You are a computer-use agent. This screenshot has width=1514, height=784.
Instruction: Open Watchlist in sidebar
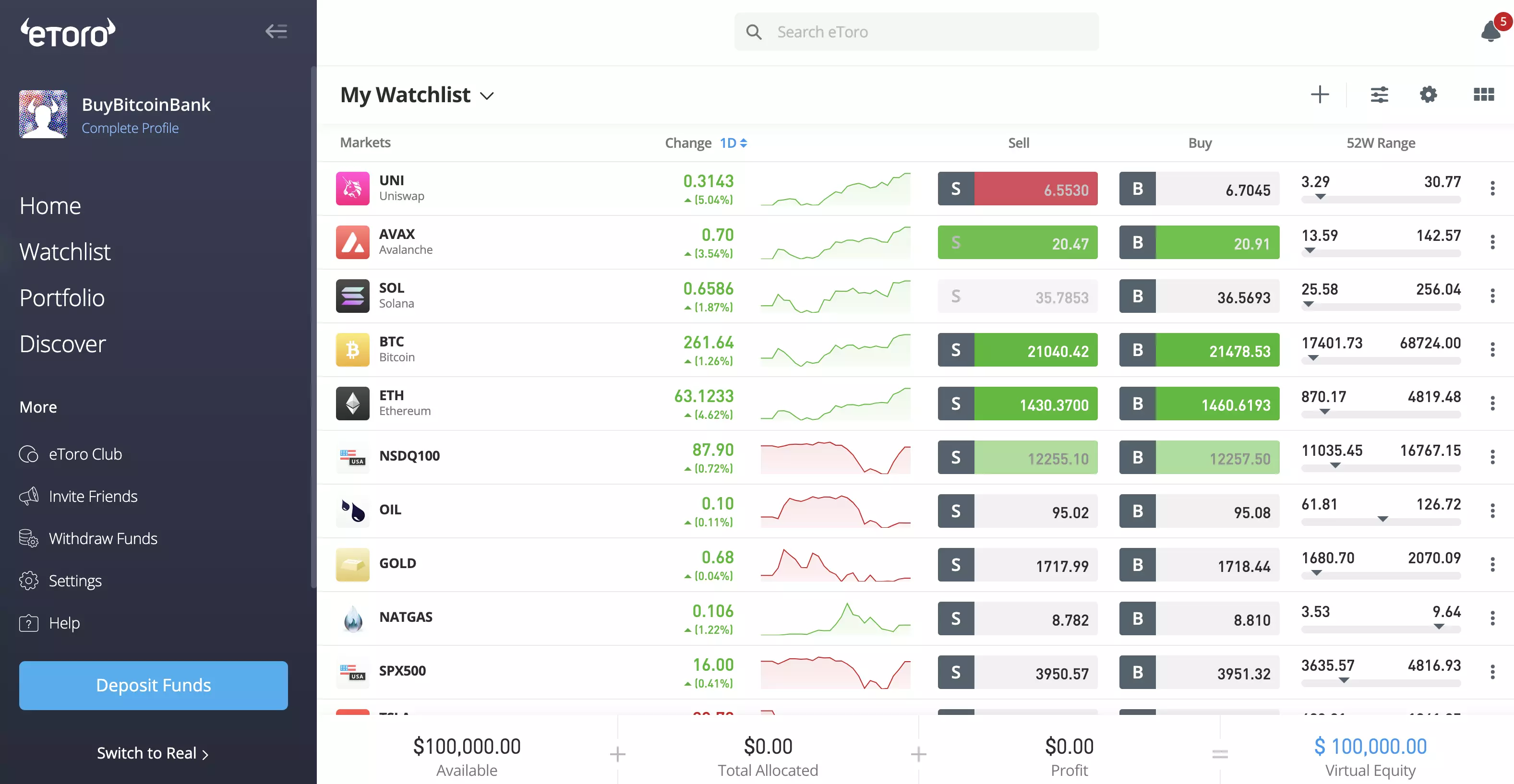65,252
